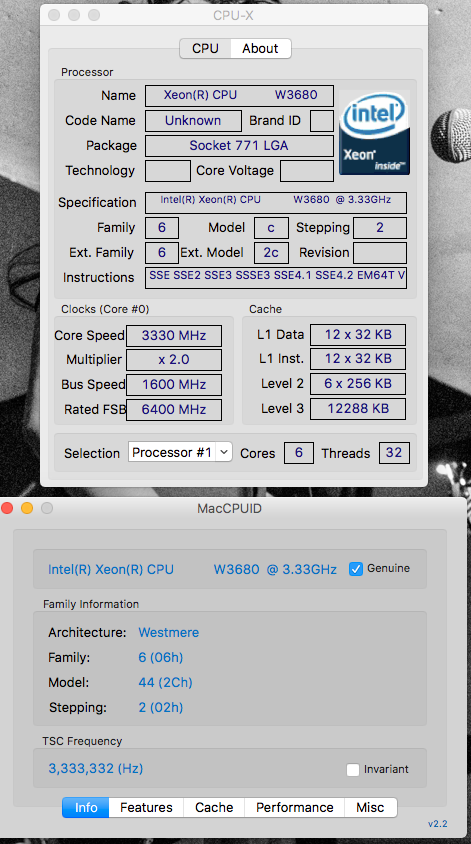Switch to the Features tab

click(x=146, y=807)
